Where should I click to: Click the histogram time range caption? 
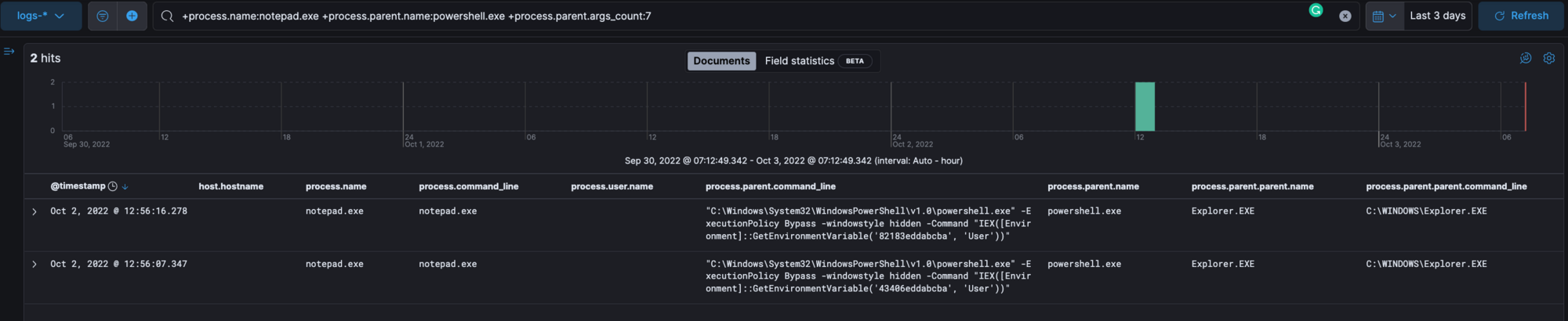coord(793,160)
